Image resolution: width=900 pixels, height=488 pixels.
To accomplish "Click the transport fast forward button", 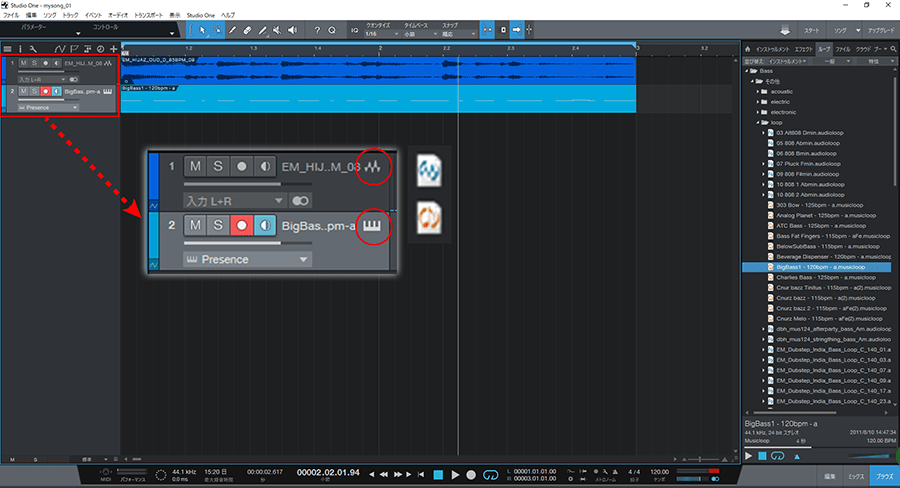I will pos(397,475).
